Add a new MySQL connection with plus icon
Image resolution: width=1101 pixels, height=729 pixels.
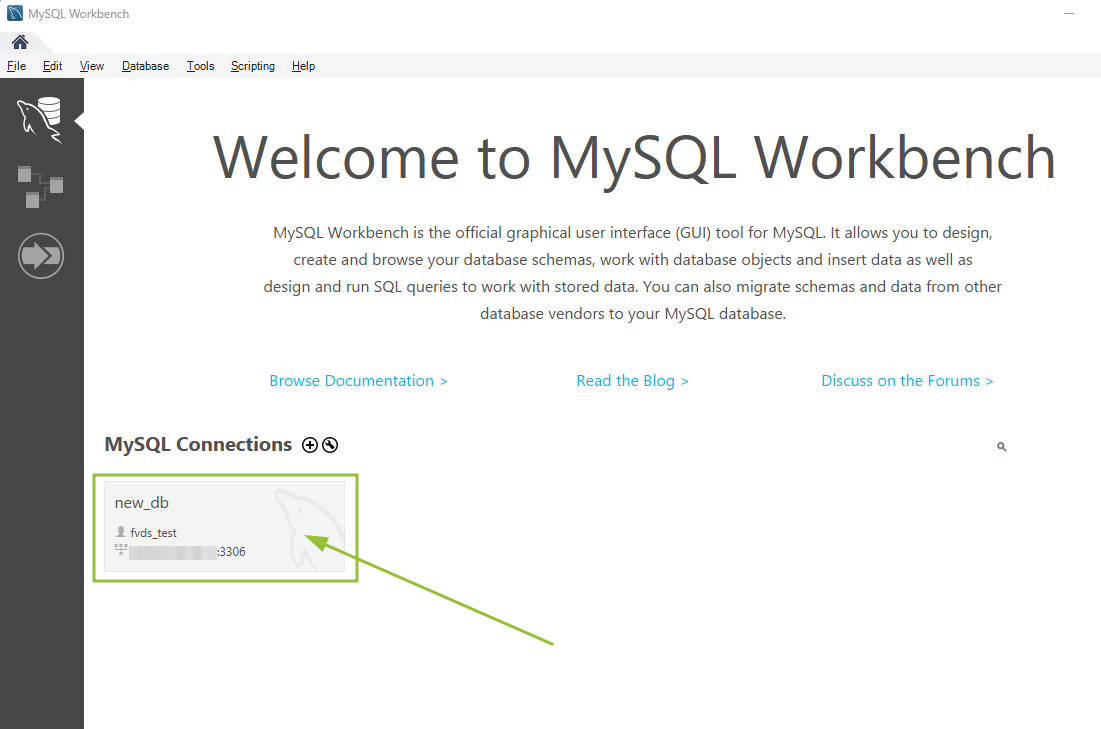[x=310, y=445]
